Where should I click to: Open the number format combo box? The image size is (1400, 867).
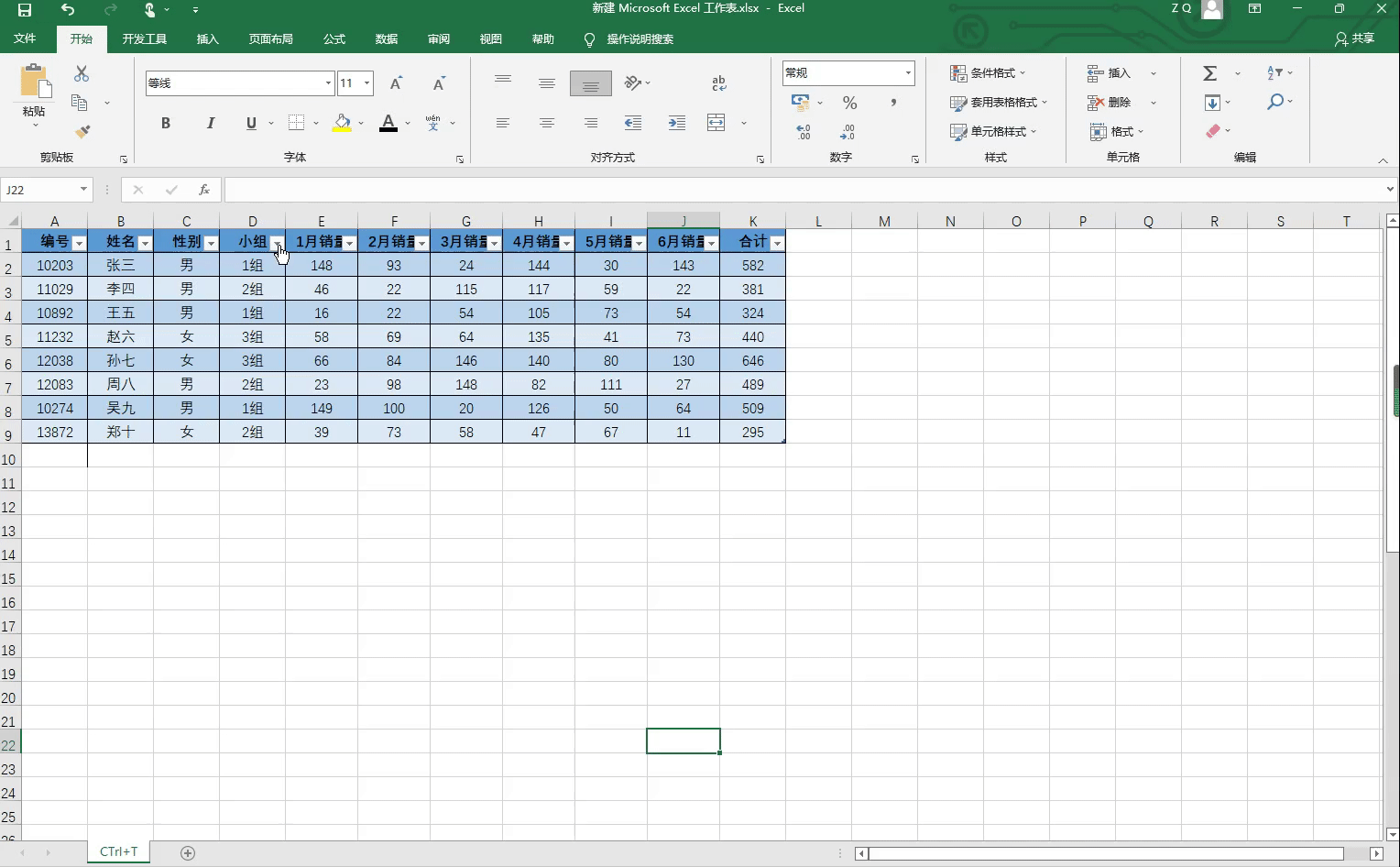click(x=848, y=73)
